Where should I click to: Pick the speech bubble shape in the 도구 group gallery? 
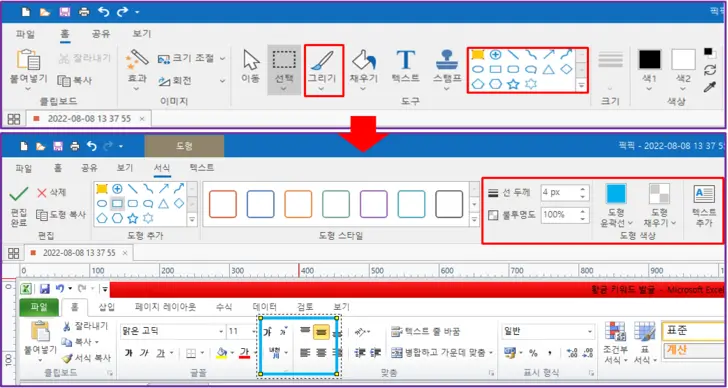[x=531, y=69]
